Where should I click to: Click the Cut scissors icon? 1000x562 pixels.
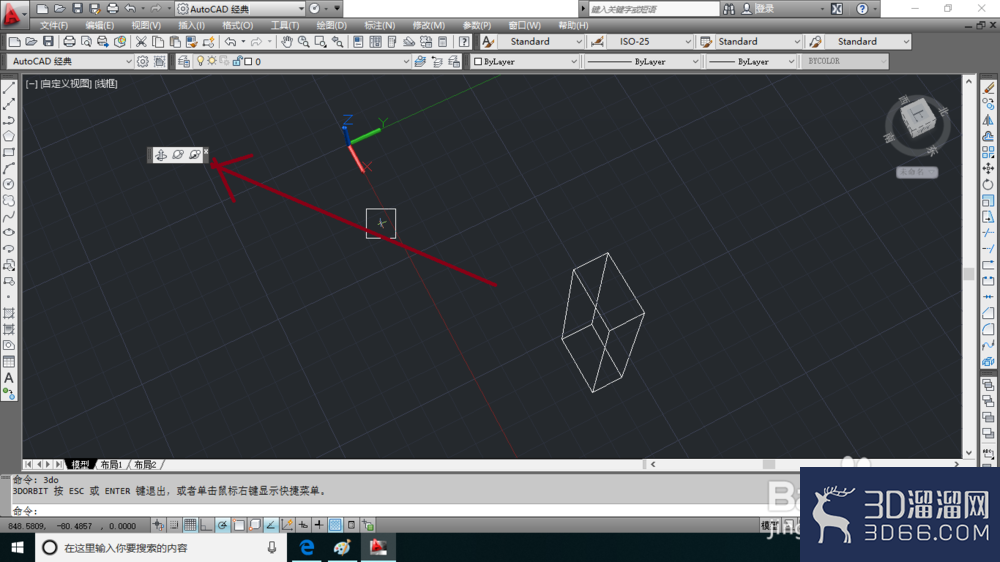[141, 42]
